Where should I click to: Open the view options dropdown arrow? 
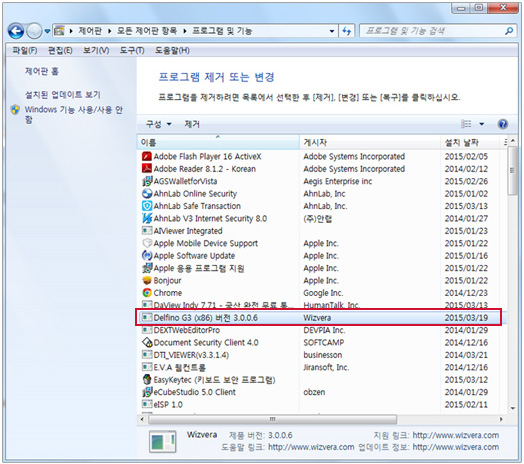tap(482, 124)
